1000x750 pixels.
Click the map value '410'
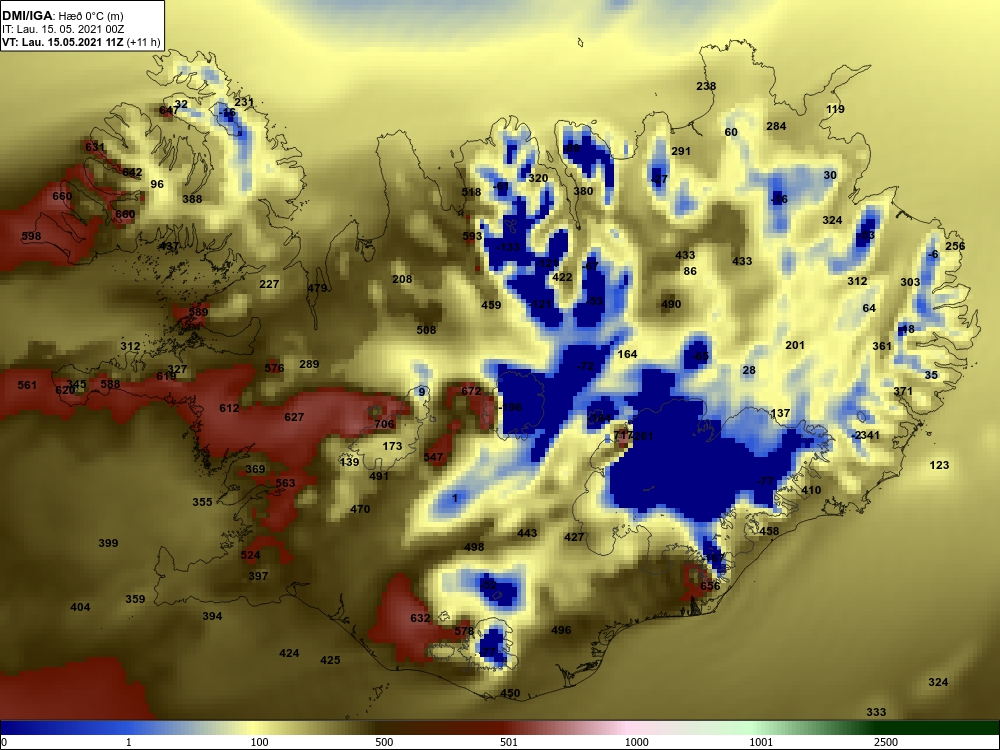click(811, 490)
